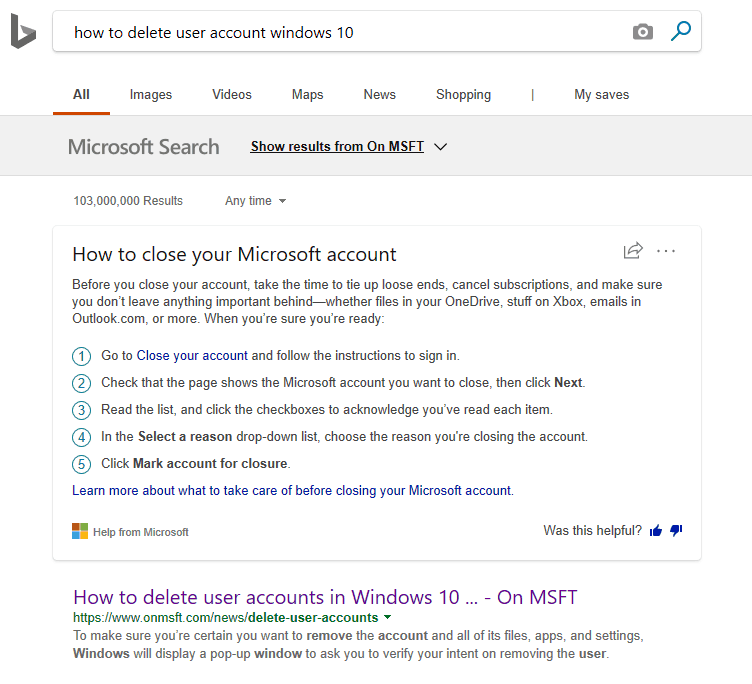Screen dimensions: 752x684
Task: Follow the Close your account link
Action: click(x=192, y=355)
